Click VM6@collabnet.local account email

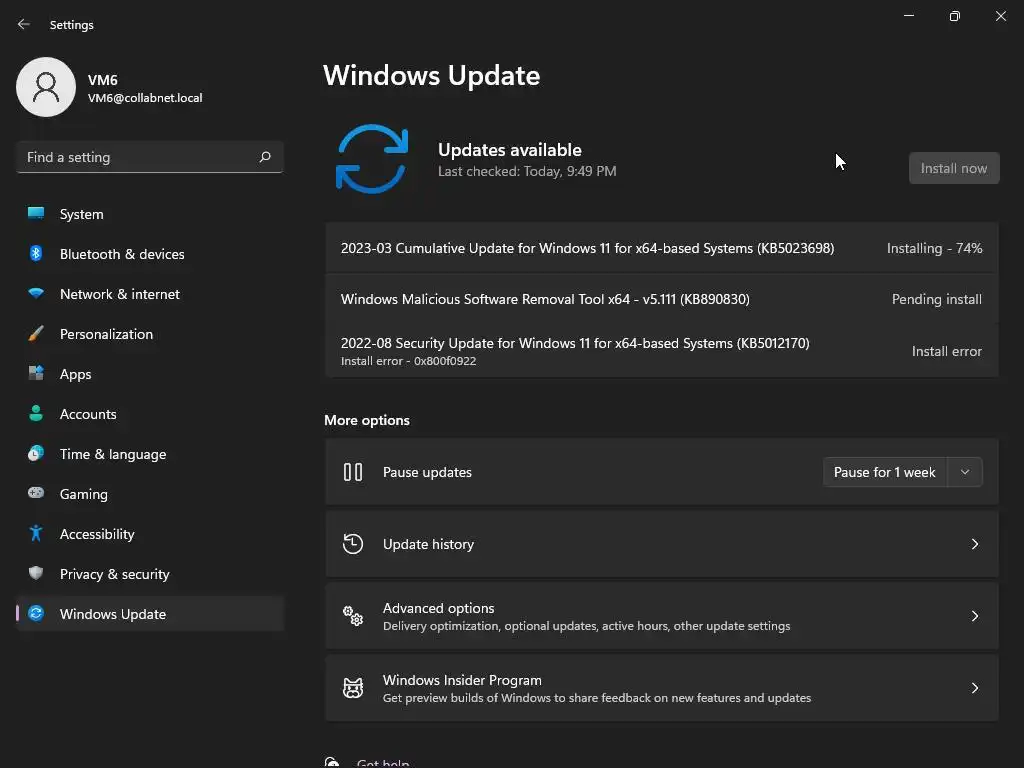tap(145, 98)
